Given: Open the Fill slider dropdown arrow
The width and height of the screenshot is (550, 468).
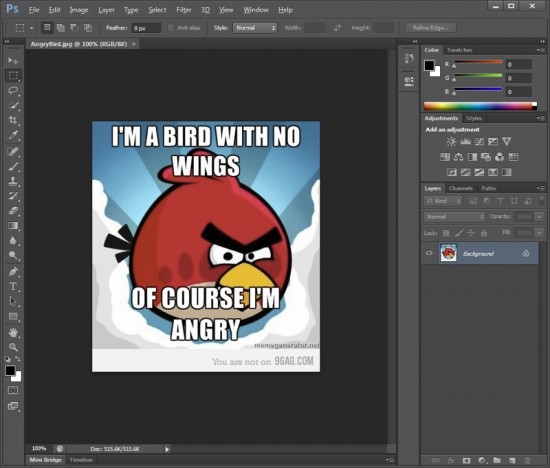Looking at the screenshot, I should click(x=539, y=233).
